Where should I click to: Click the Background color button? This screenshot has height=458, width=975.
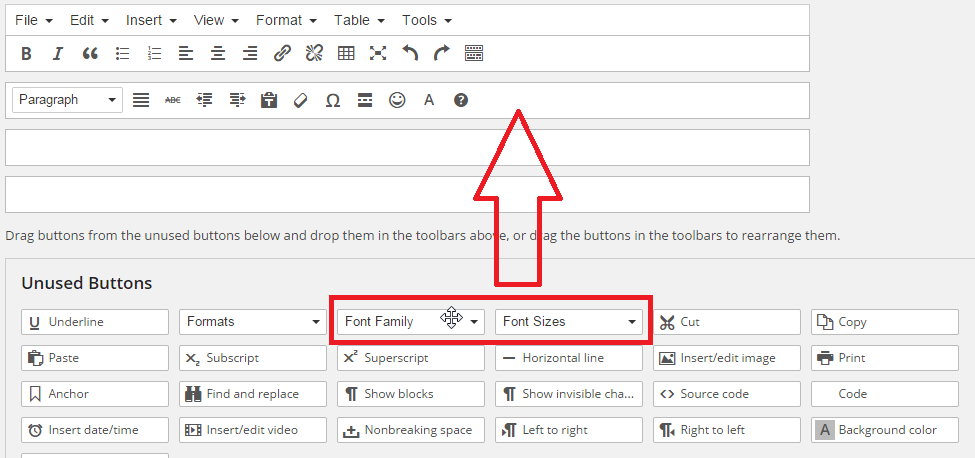click(885, 430)
